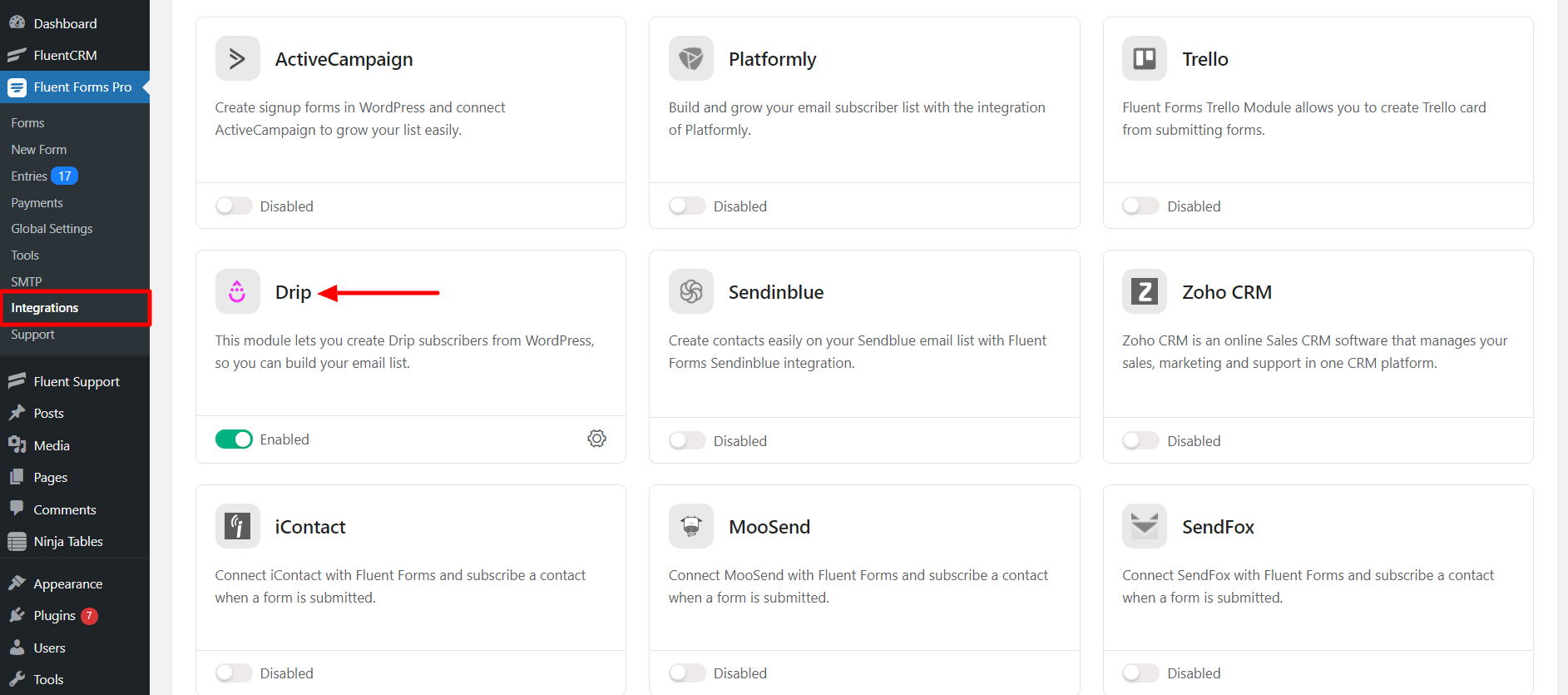Click the Zoho CRM logo icon
This screenshot has width=1568, height=695.
coord(1144,291)
